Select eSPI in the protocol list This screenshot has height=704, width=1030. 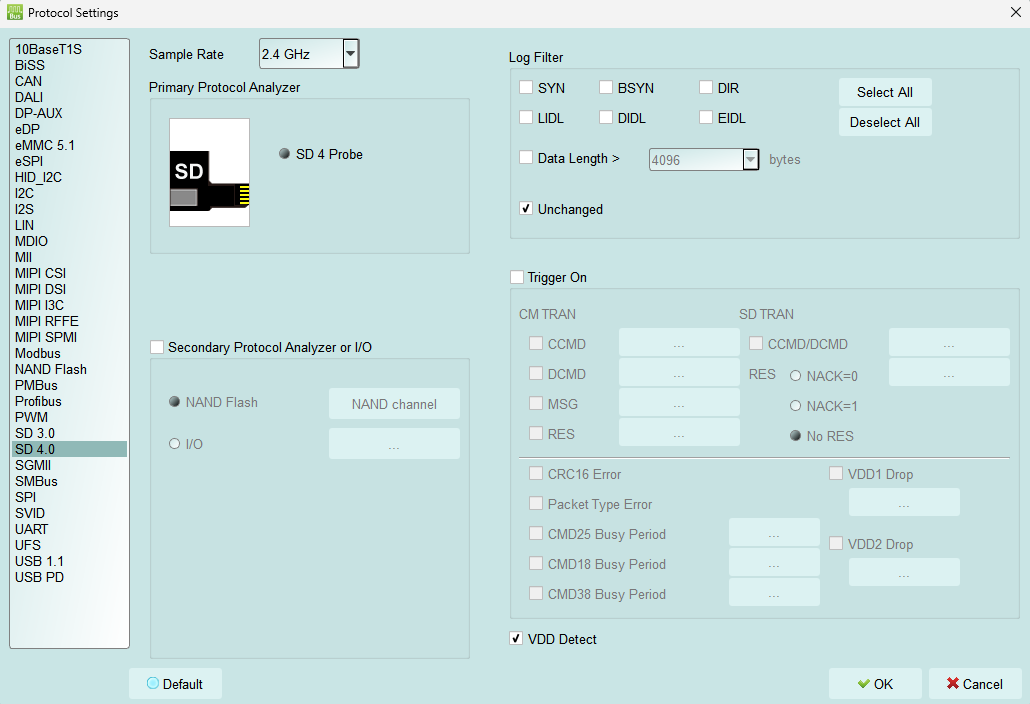[70, 161]
